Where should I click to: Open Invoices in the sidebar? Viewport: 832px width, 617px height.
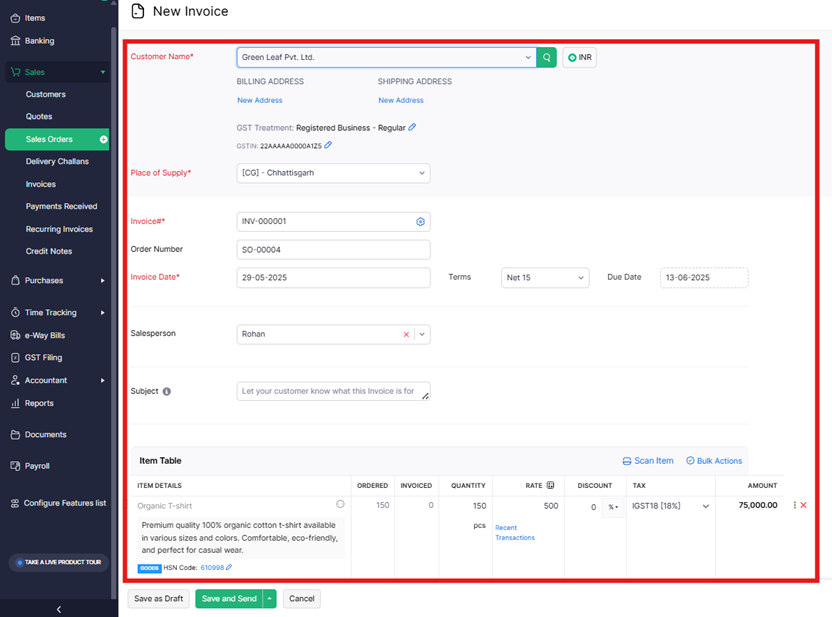pos(41,184)
